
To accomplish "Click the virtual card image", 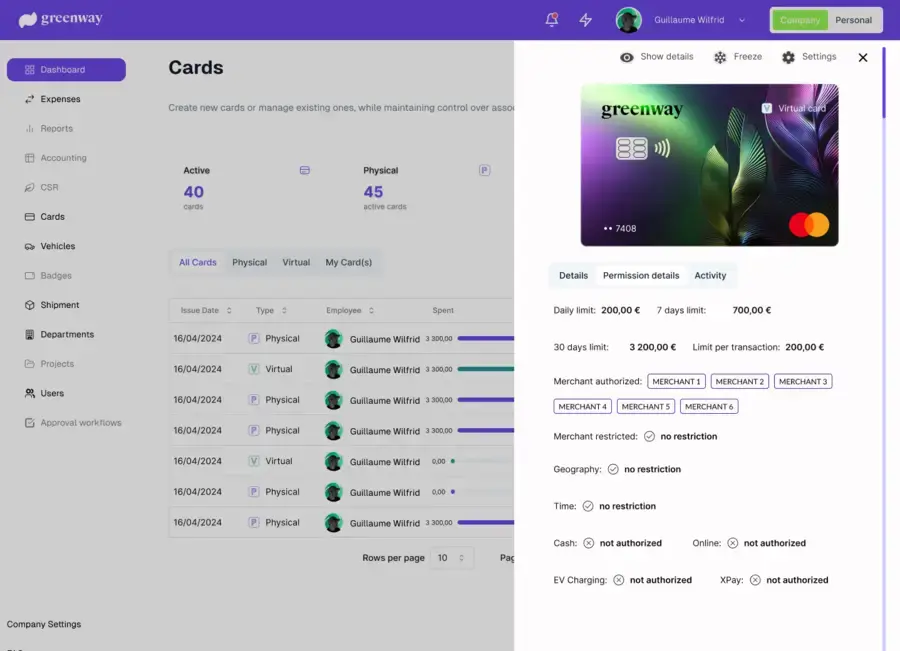I will click(709, 165).
